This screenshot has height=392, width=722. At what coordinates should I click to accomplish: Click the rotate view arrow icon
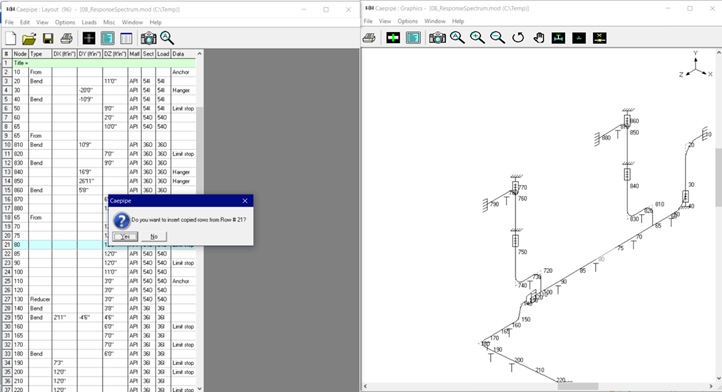[518, 38]
